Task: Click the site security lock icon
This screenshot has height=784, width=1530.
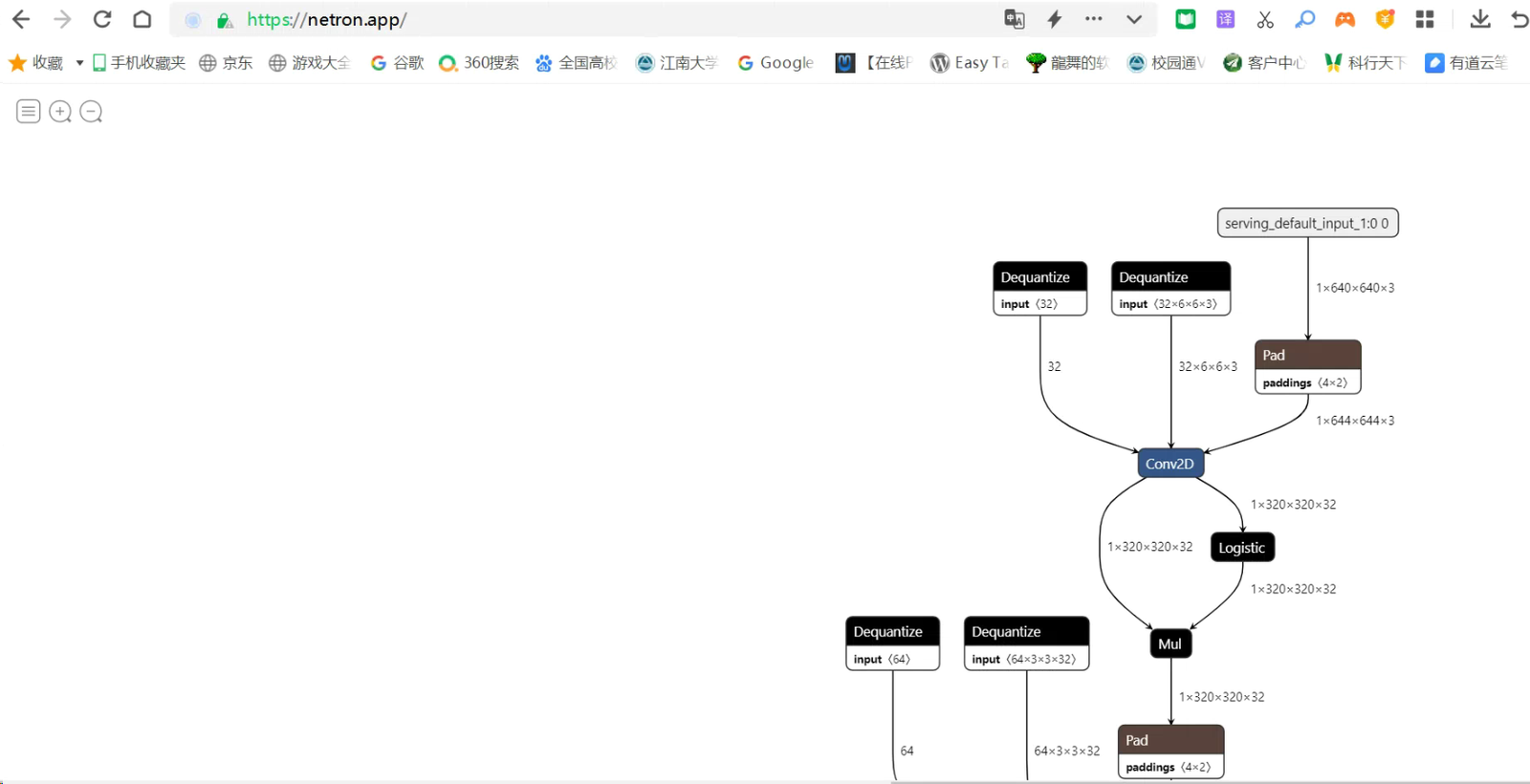Action: click(x=225, y=20)
